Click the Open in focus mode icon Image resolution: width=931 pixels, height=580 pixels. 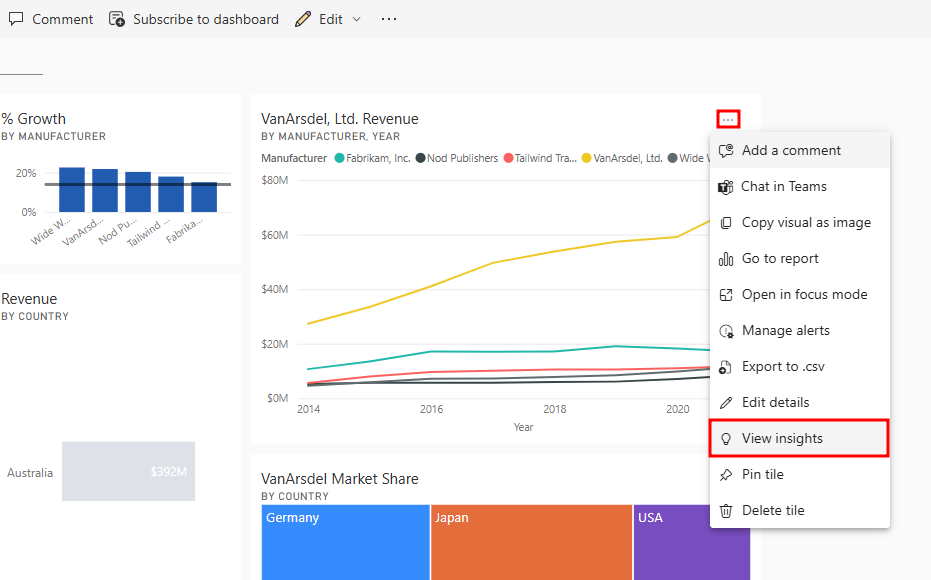click(x=726, y=295)
